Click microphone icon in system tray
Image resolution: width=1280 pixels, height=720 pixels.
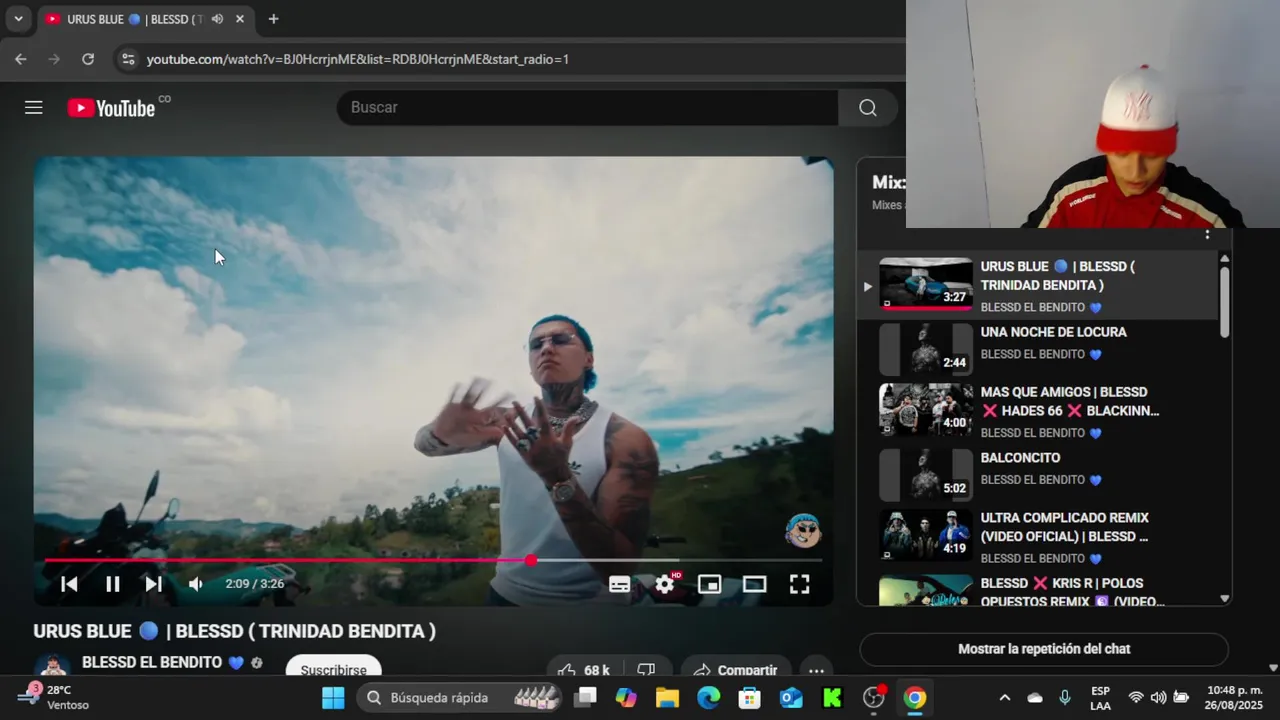(1065, 698)
